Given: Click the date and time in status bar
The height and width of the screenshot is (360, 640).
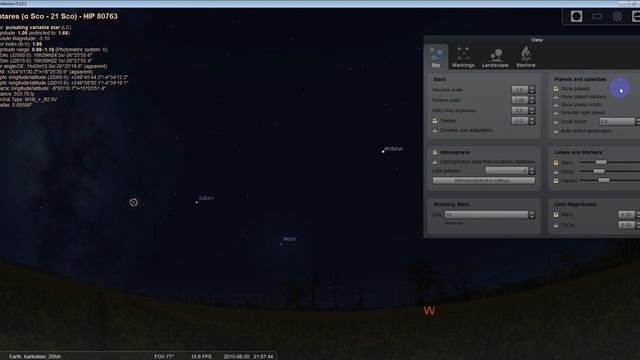Looking at the screenshot, I should [248, 356].
